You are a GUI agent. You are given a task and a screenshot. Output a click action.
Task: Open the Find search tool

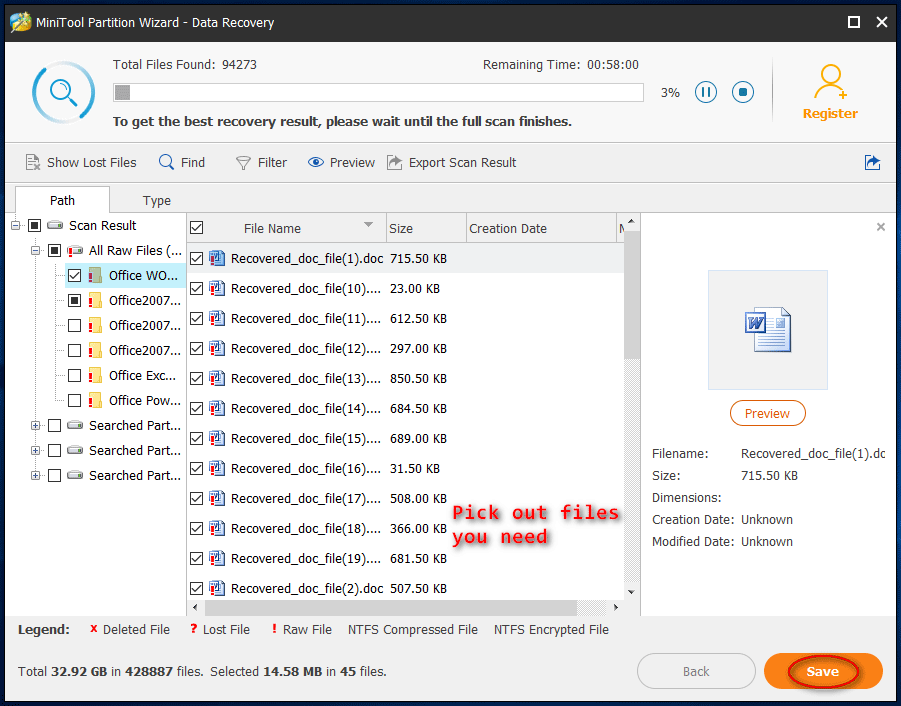click(x=166, y=162)
